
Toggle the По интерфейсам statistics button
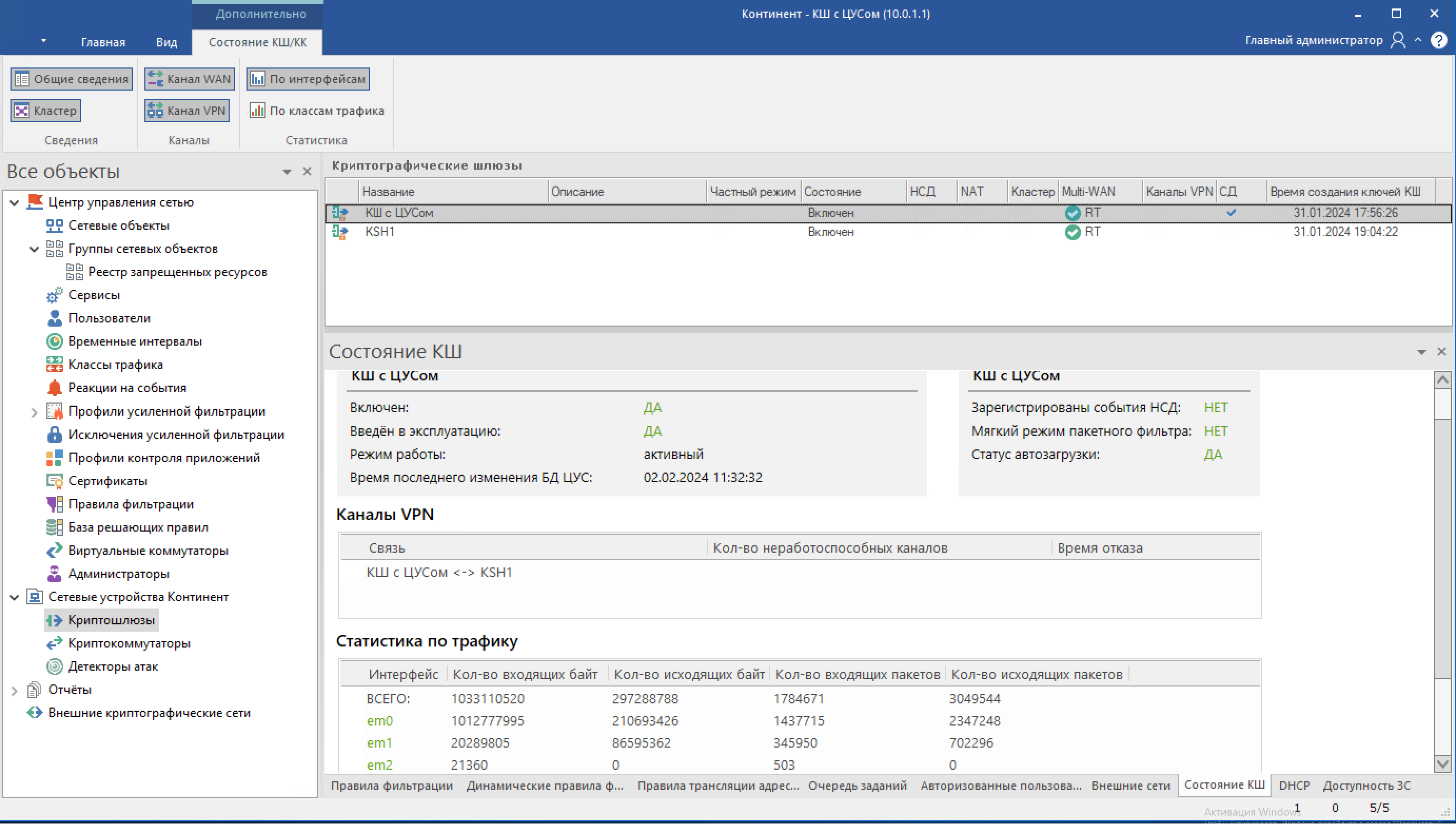308,79
